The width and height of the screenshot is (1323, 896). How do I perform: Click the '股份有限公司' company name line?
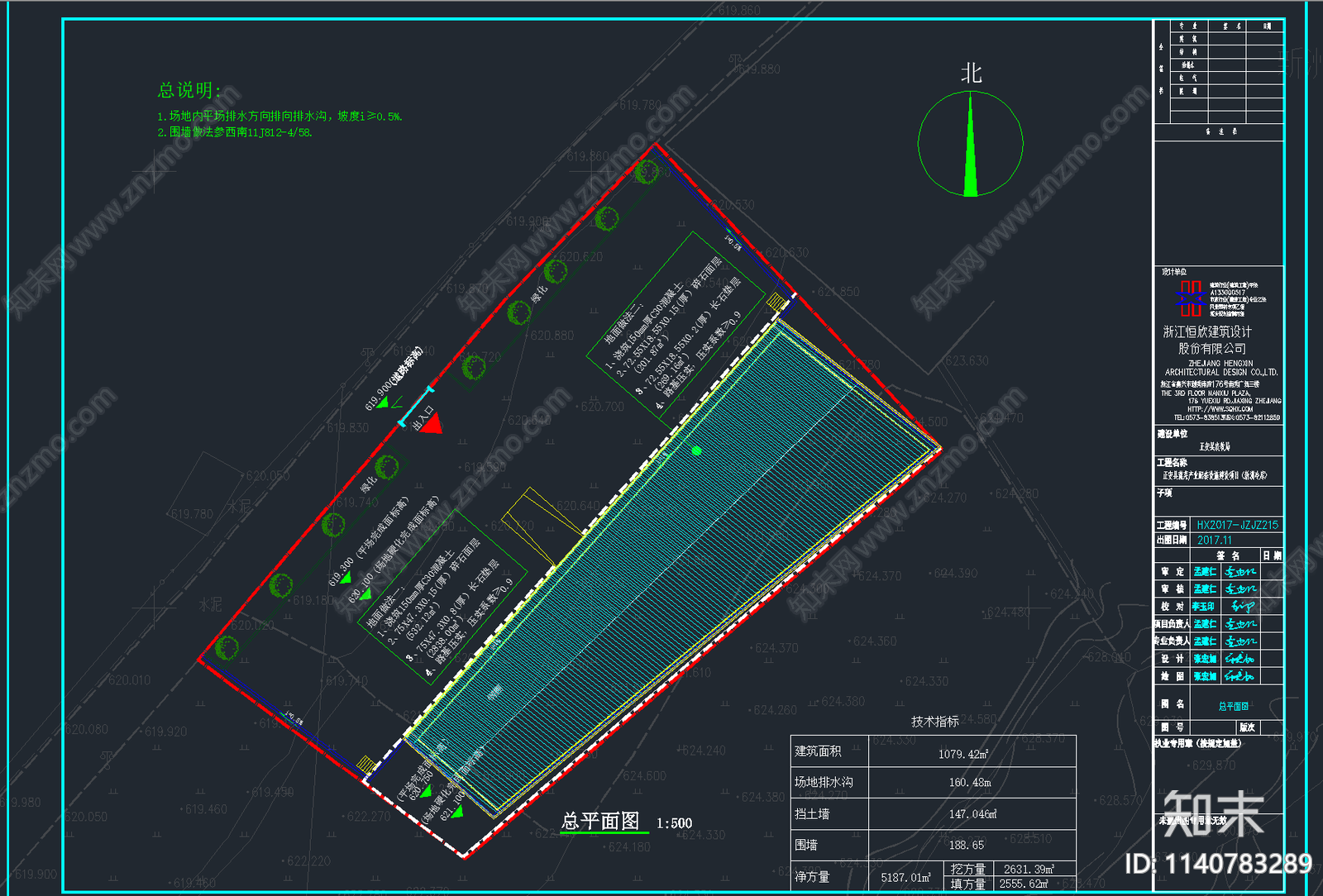[1212, 349]
